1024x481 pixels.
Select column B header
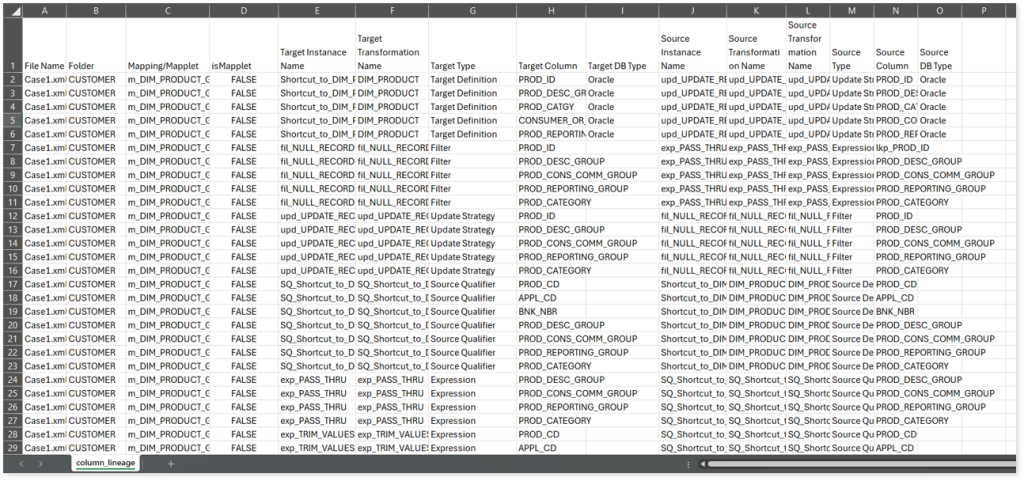click(x=96, y=11)
